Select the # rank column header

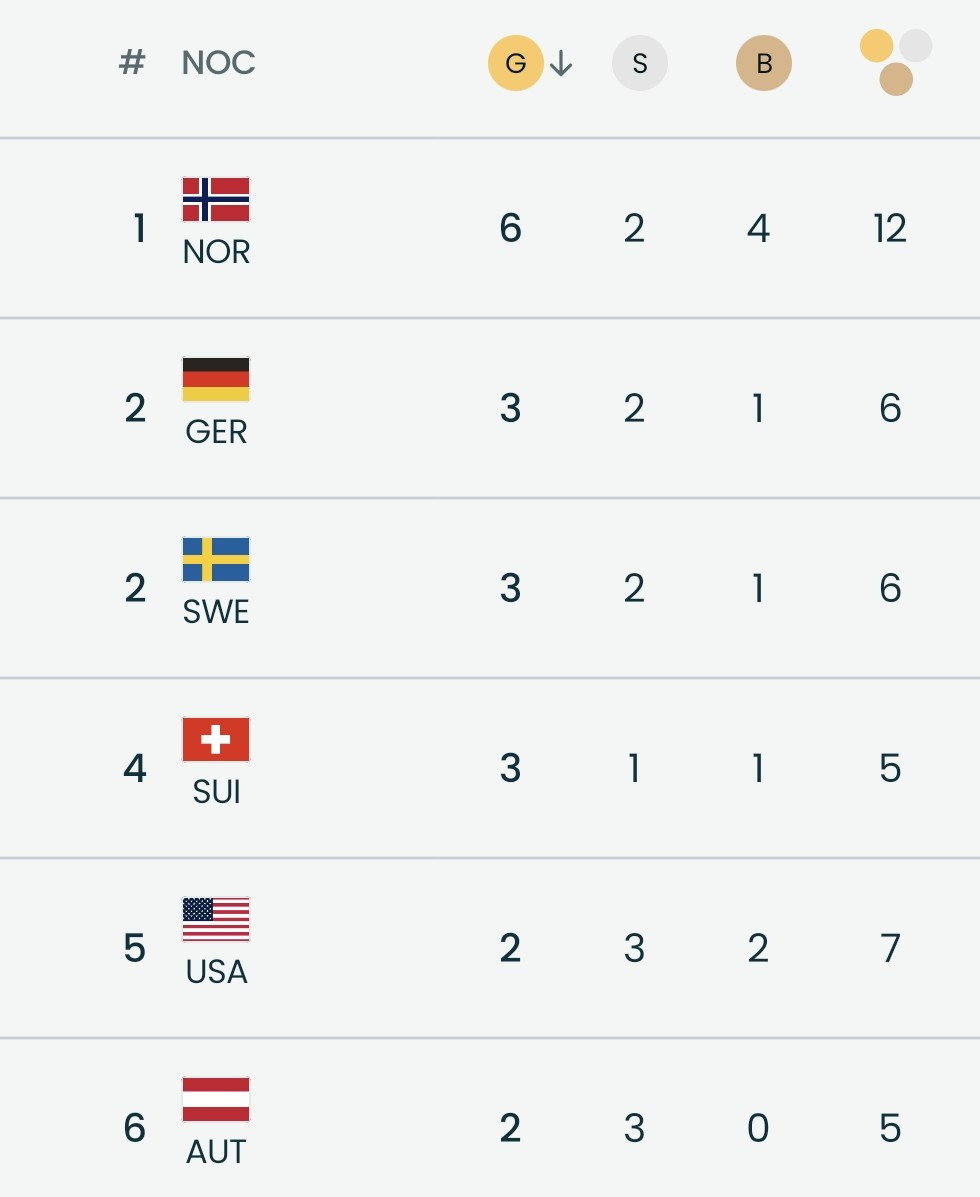132,63
